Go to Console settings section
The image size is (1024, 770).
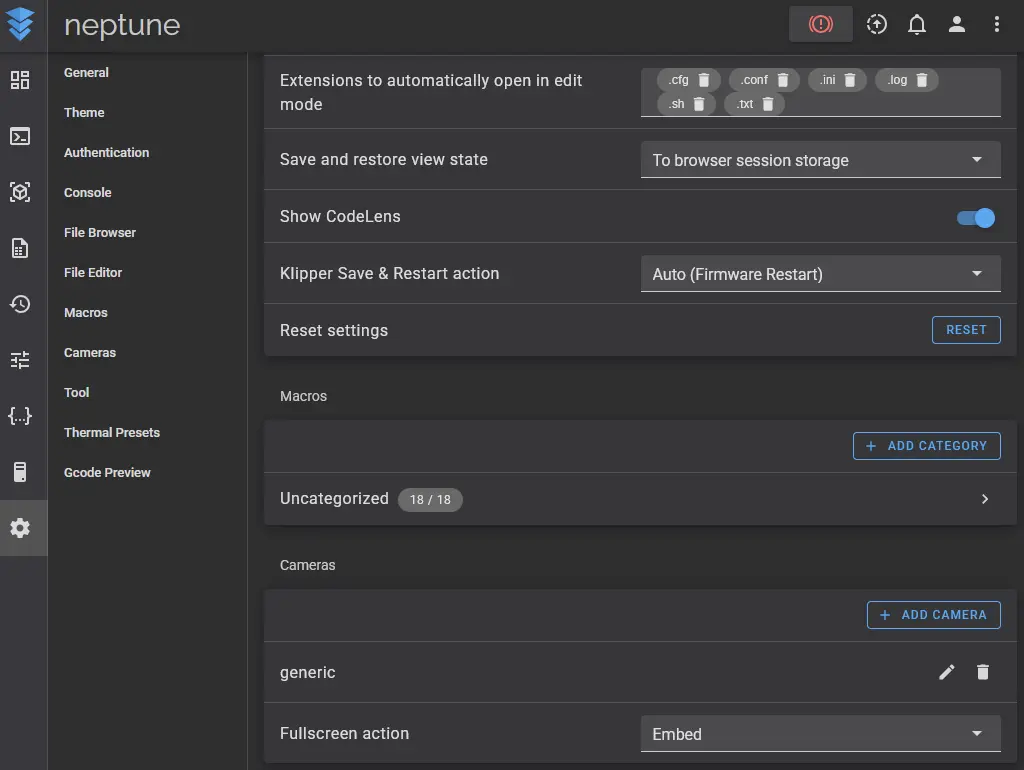88,193
